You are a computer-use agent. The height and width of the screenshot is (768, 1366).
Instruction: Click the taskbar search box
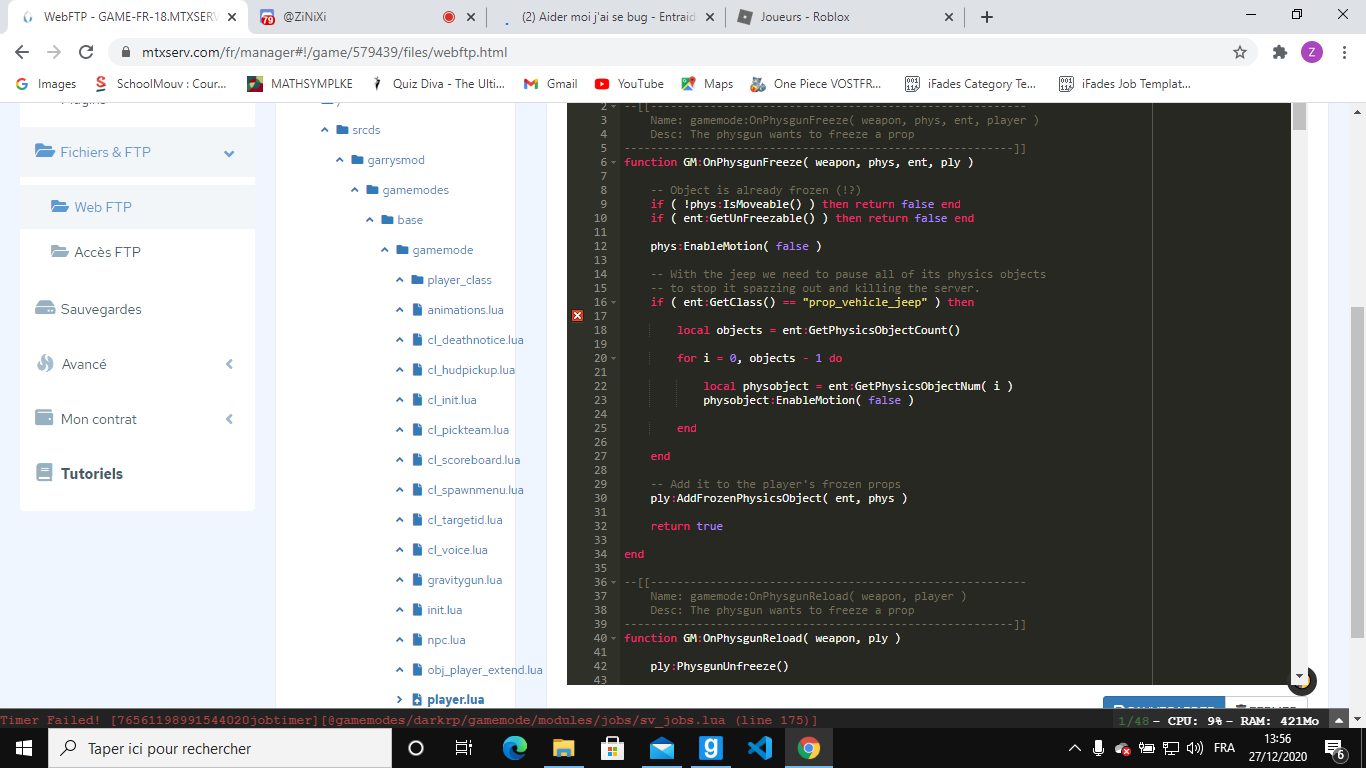tap(220, 748)
